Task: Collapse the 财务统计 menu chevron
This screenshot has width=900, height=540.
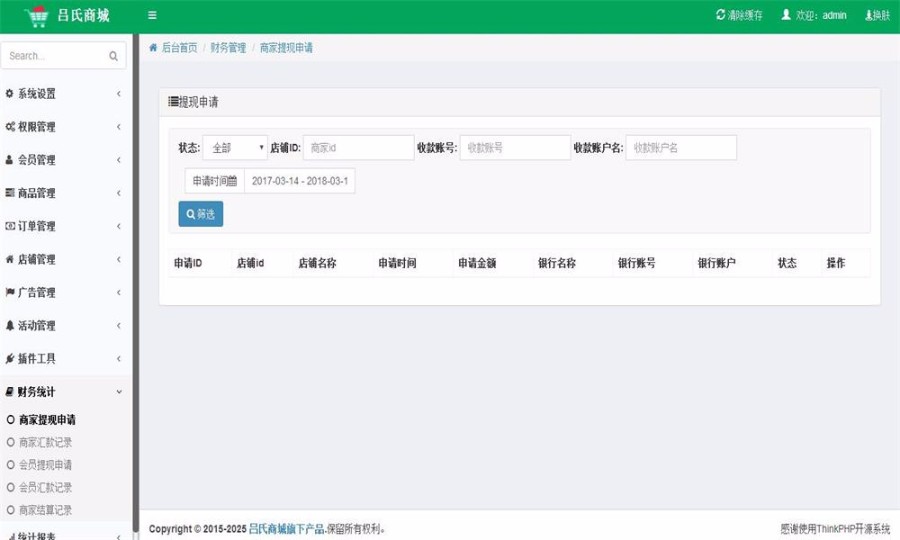Action: tap(119, 392)
